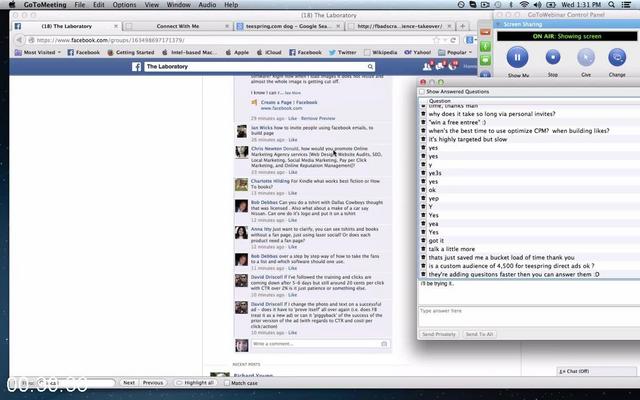Click the Facebook search magnifier icon

(370, 67)
